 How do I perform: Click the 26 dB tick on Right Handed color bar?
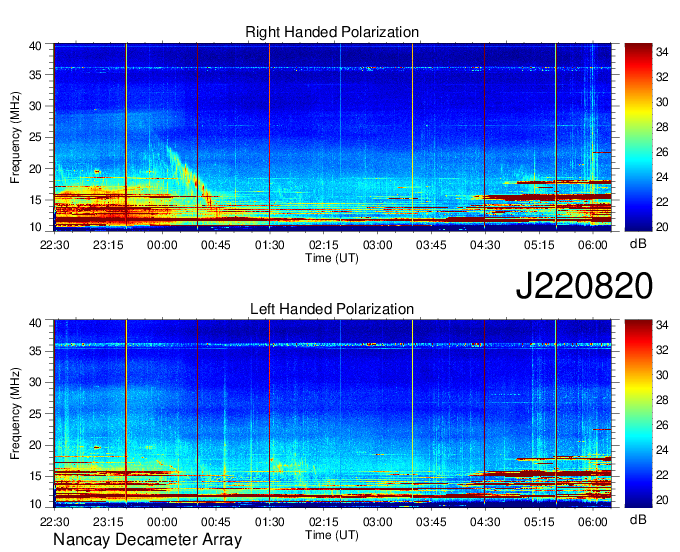coord(662,152)
